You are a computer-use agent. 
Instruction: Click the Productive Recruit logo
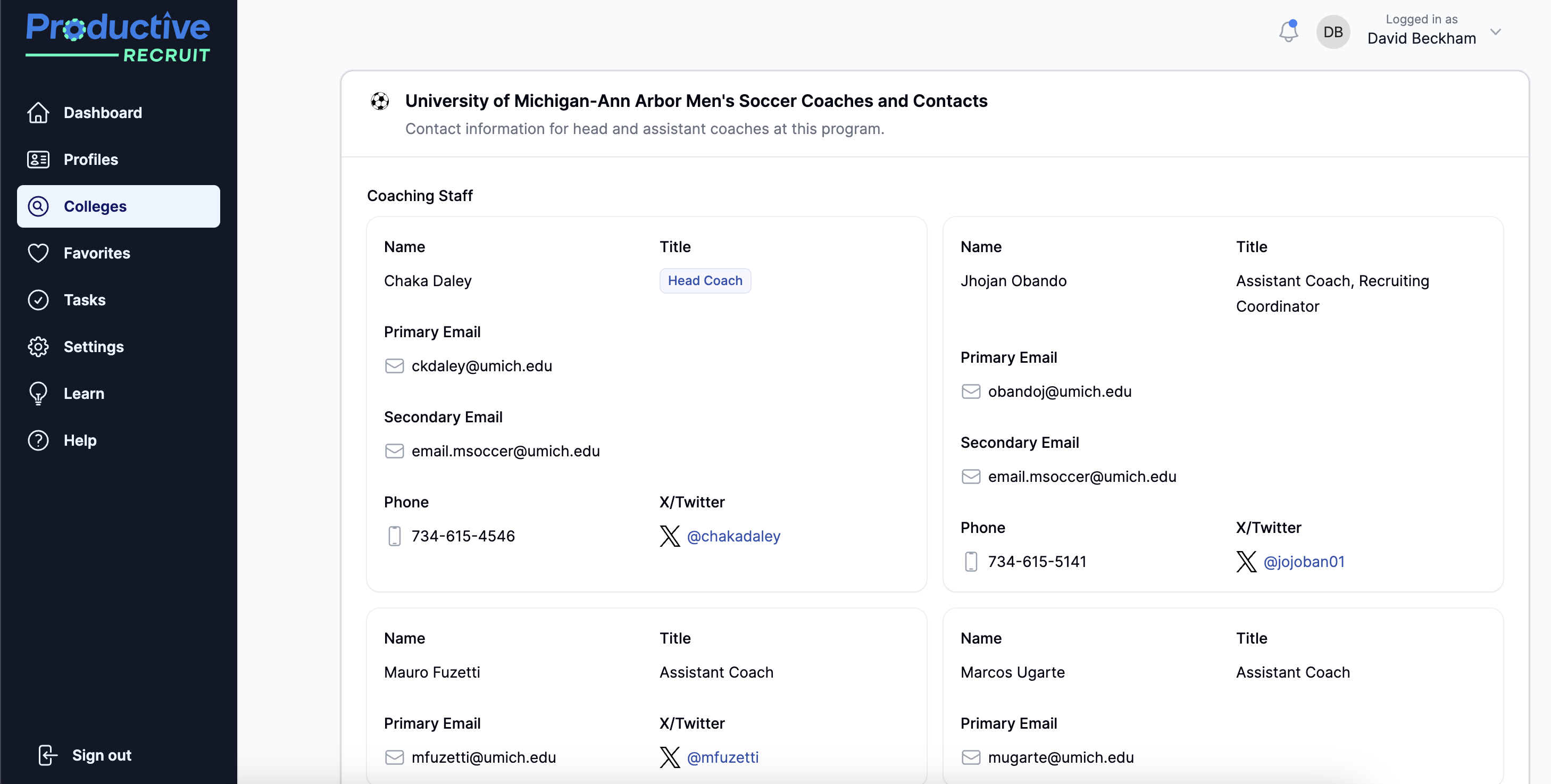[x=118, y=37]
